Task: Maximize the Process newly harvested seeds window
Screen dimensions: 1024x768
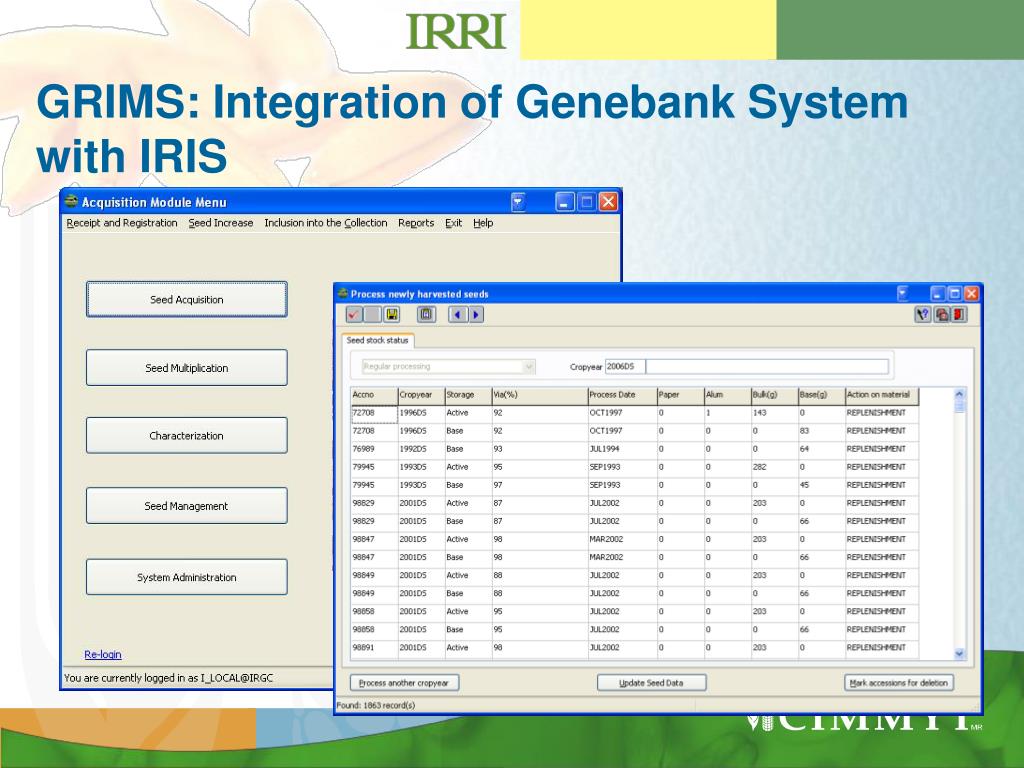Action: coord(954,293)
